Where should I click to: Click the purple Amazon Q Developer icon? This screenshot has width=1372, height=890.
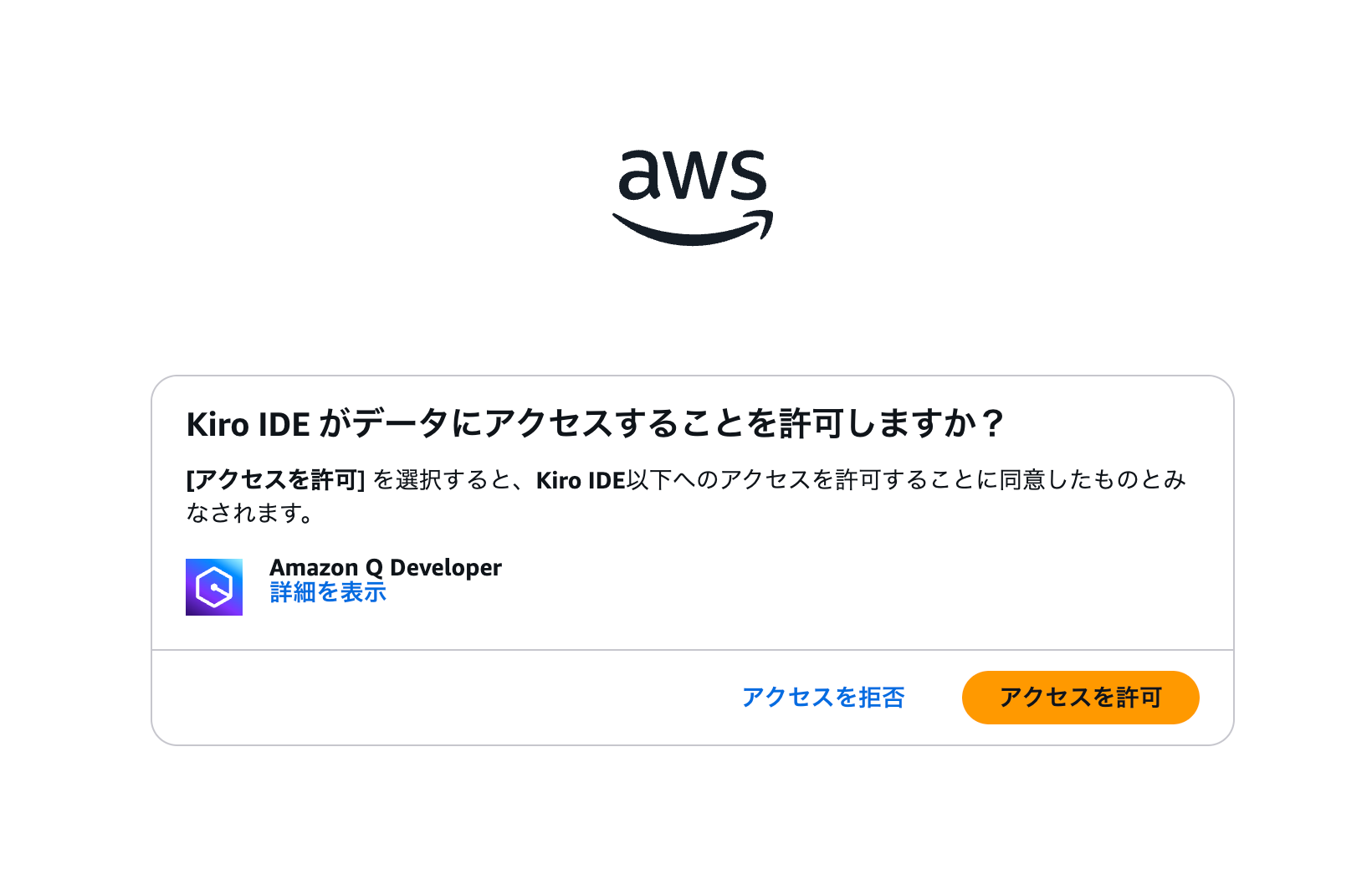pyautogui.click(x=214, y=587)
